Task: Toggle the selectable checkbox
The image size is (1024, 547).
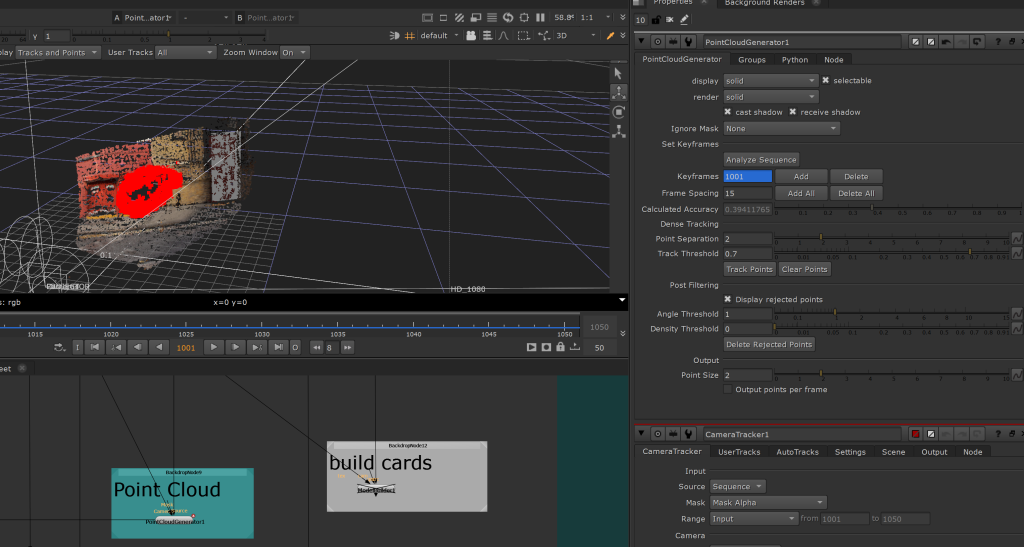Action: click(825, 80)
